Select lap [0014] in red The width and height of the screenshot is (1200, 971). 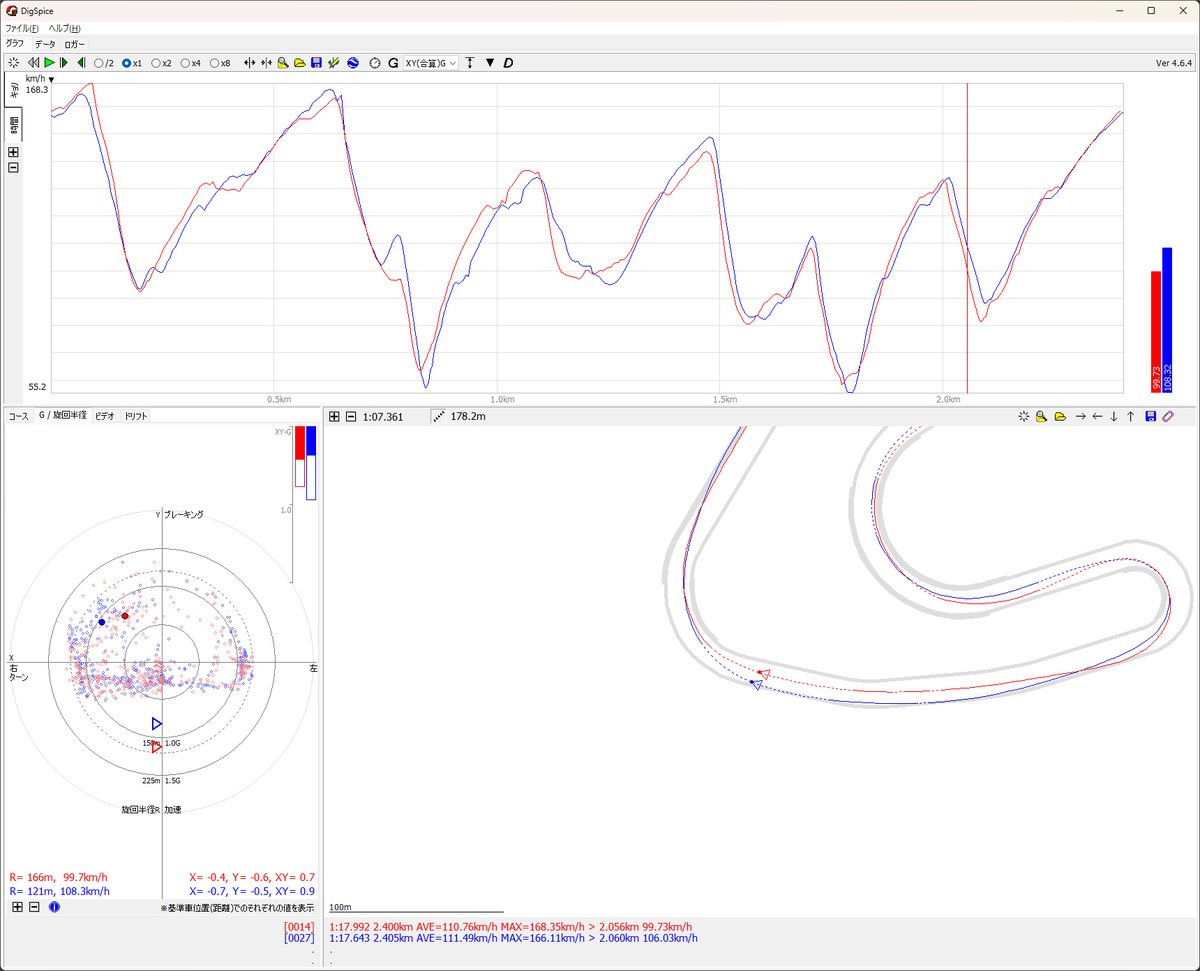tap(299, 927)
